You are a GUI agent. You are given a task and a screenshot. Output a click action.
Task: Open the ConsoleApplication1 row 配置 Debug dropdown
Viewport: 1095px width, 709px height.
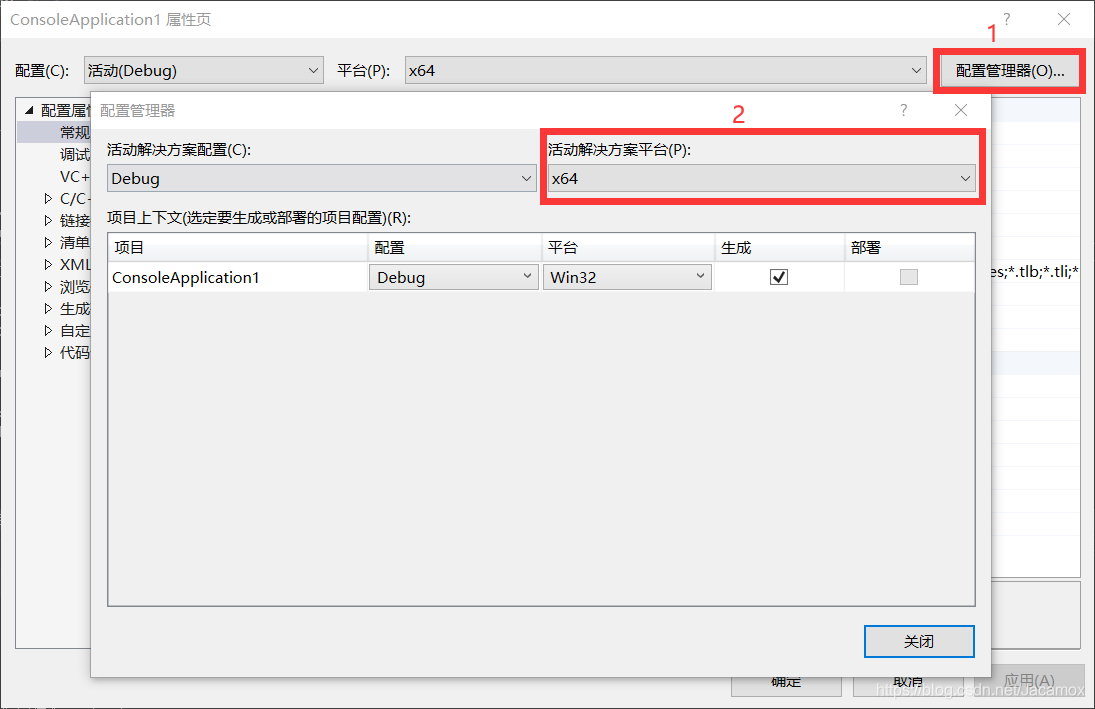click(x=454, y=277)
